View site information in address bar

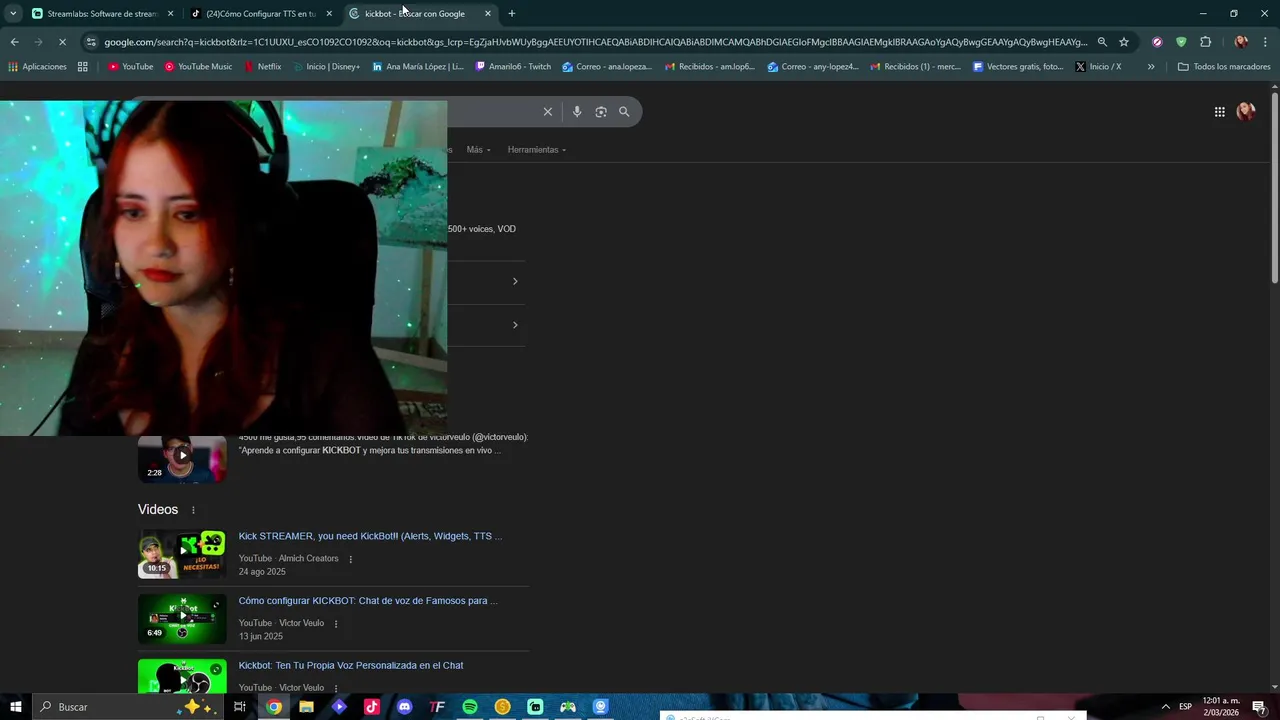pos(91,42)
